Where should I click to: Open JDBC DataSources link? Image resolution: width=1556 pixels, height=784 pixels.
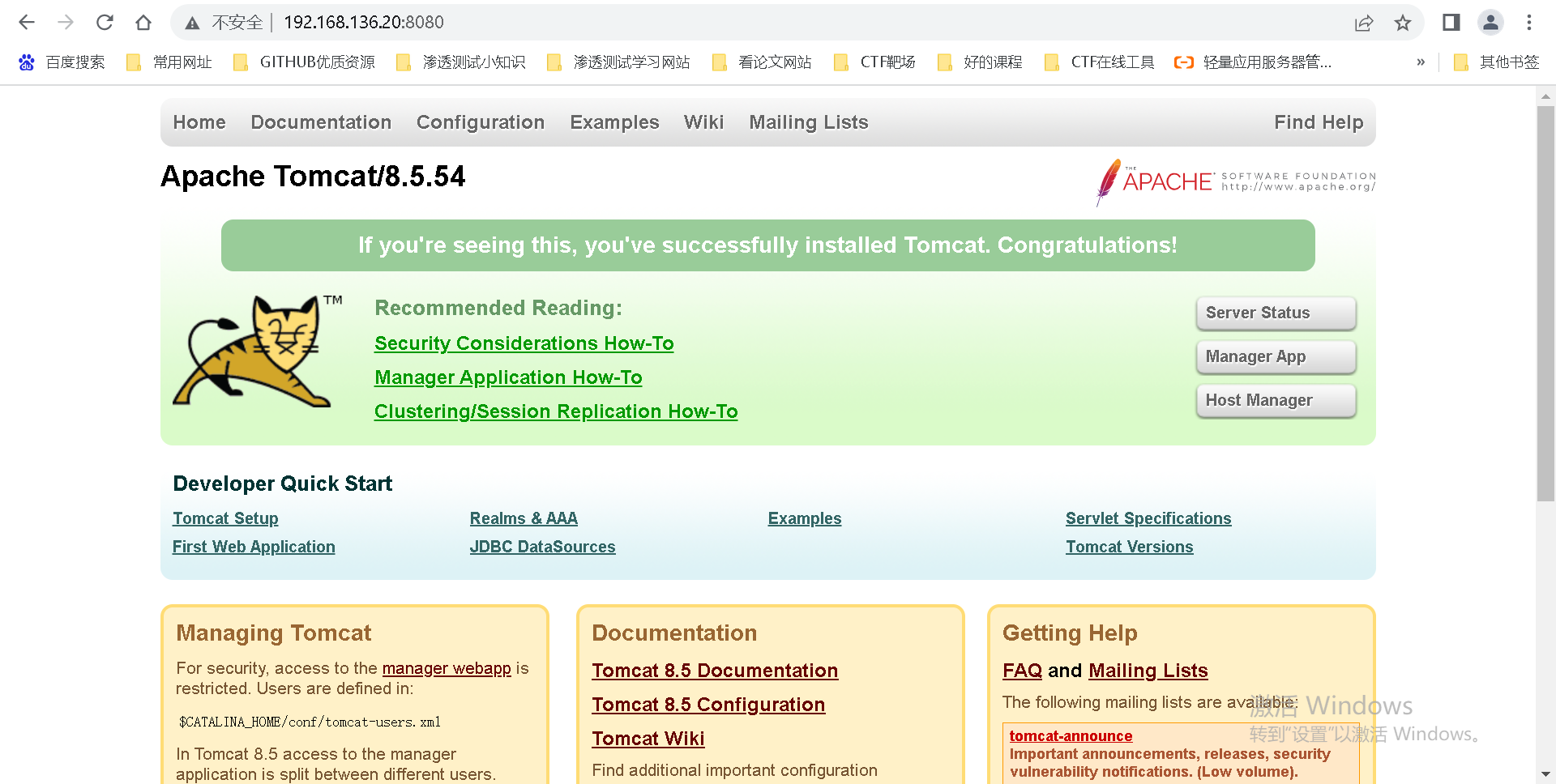[543, 547]
